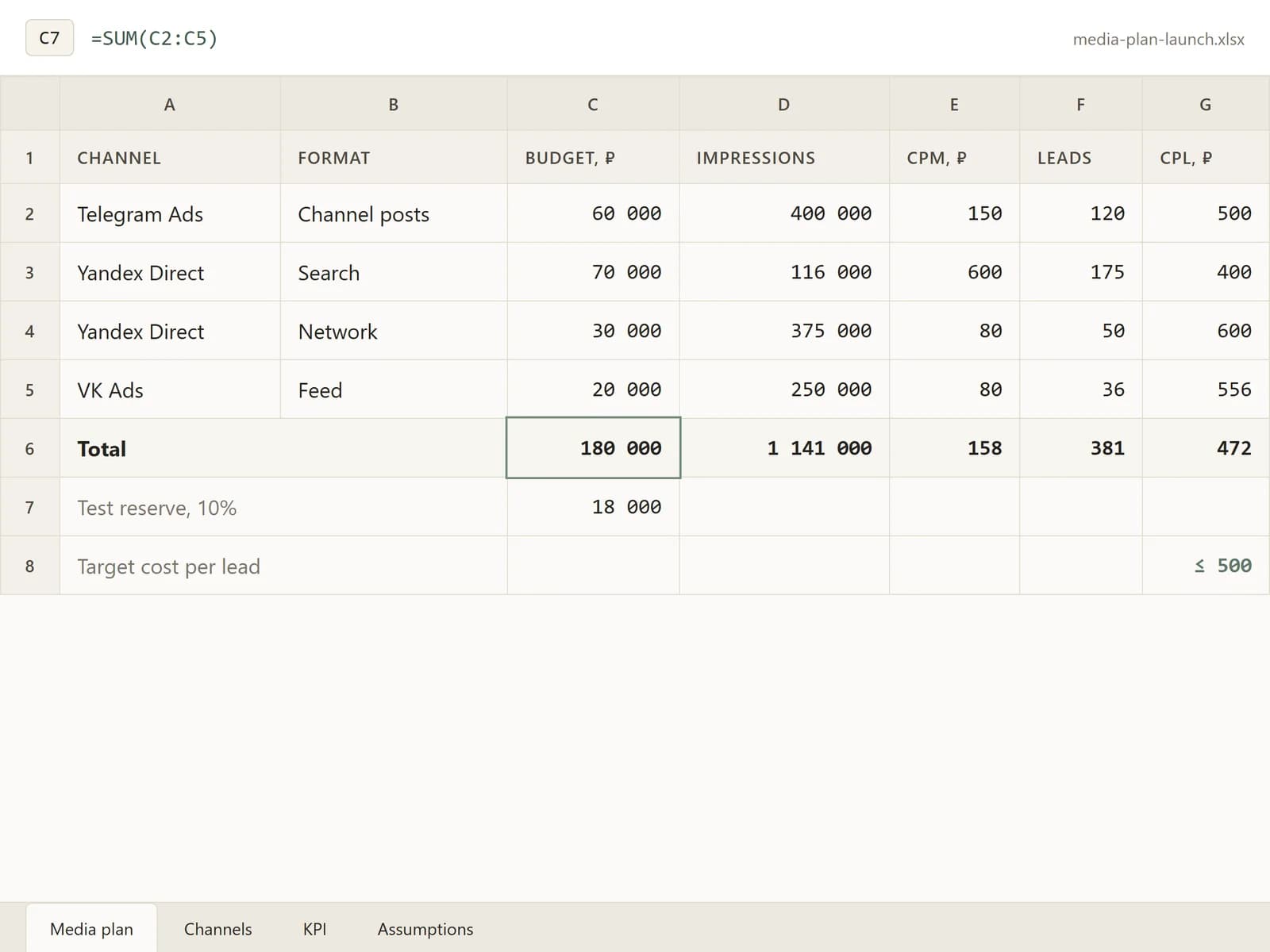The width and height of the screenshot is (1270, 952).
Task: Click the VK Ads cell
Action: pos(170,390)
